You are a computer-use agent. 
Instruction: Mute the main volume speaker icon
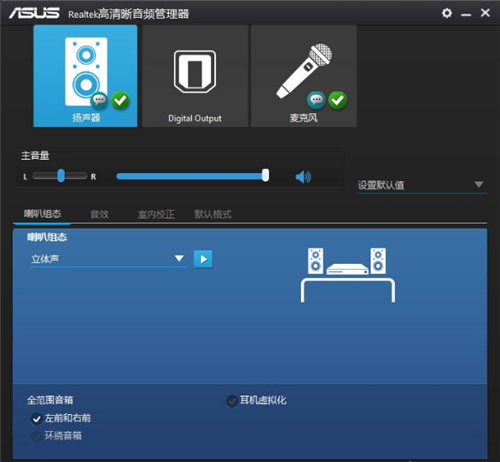[x=303, y=177]
